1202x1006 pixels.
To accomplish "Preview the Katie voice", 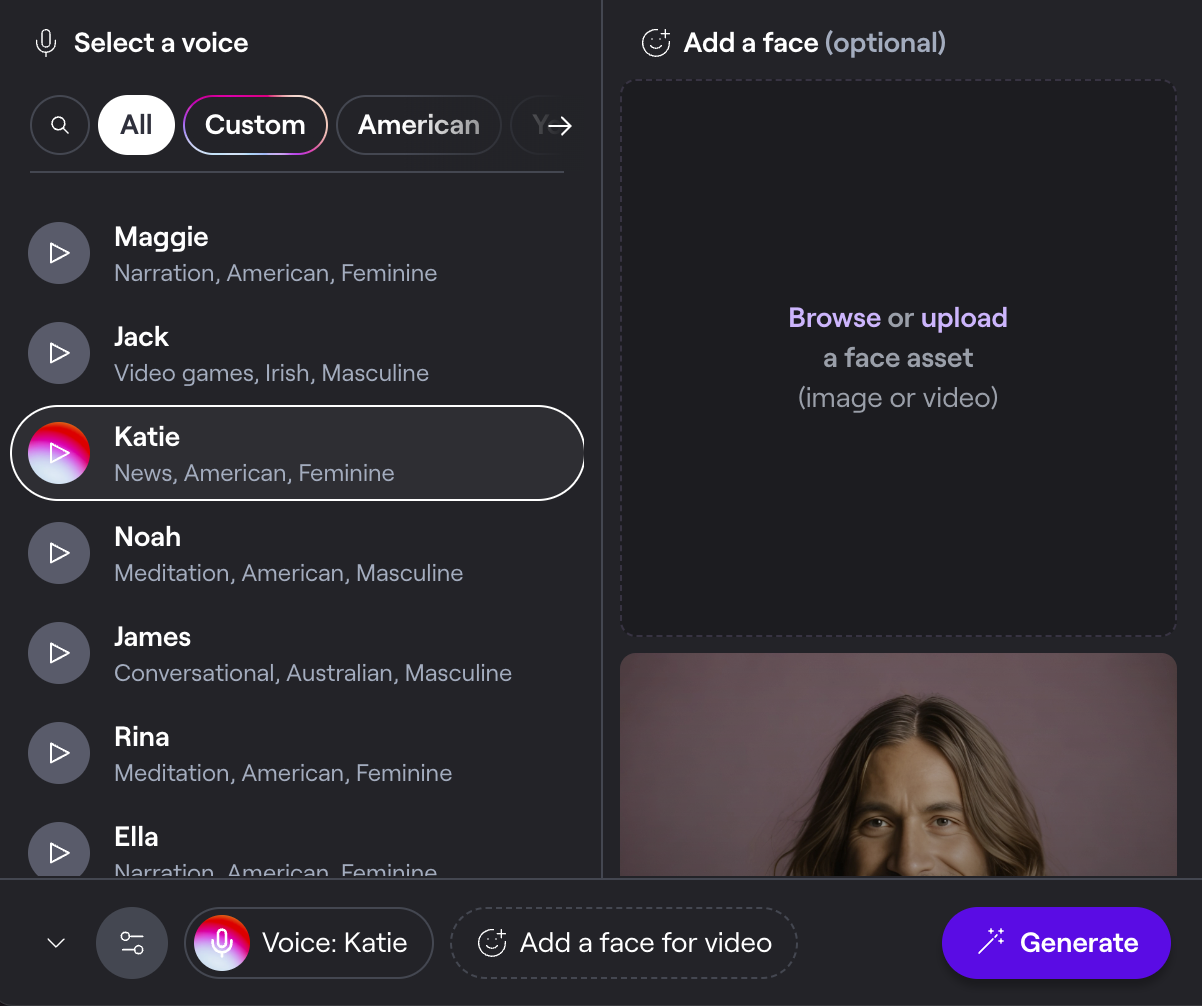I will click(59, 453).
